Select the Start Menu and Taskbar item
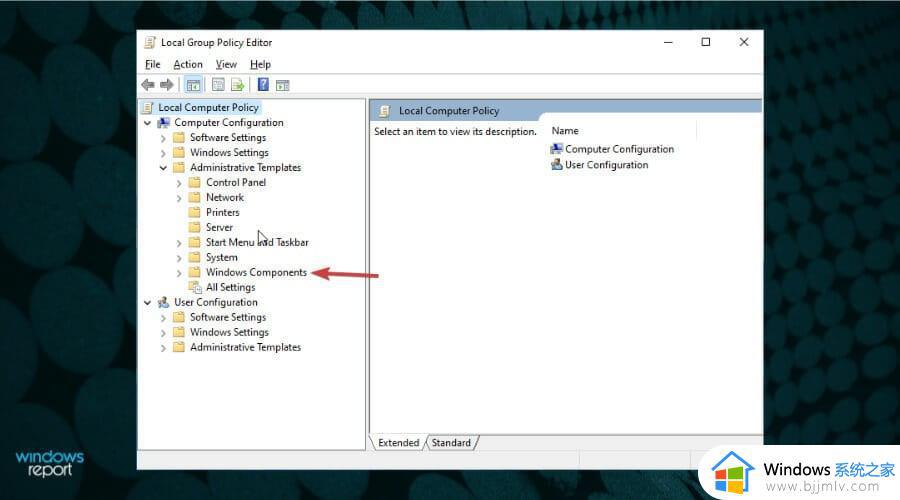 point(257,242)
